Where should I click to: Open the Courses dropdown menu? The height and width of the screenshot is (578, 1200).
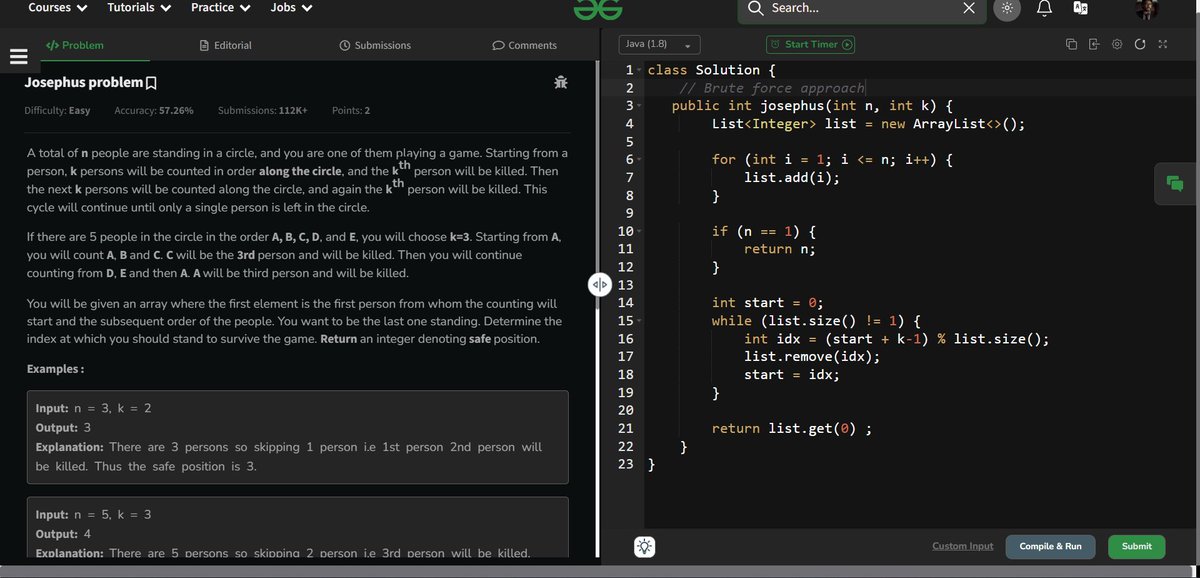pos(57,8)
